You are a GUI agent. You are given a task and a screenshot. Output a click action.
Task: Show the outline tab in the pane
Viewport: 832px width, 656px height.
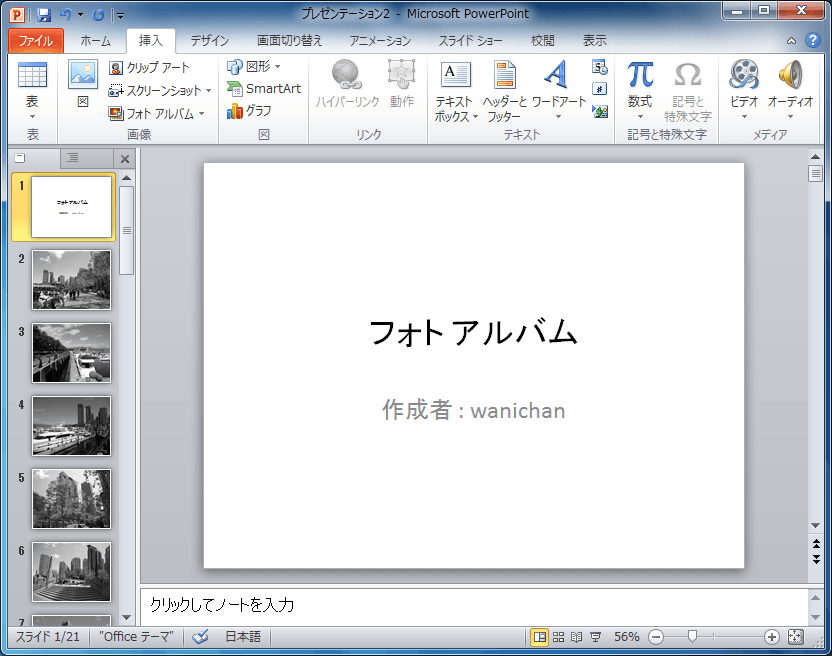pyautogui.click(x=73, y=158)
